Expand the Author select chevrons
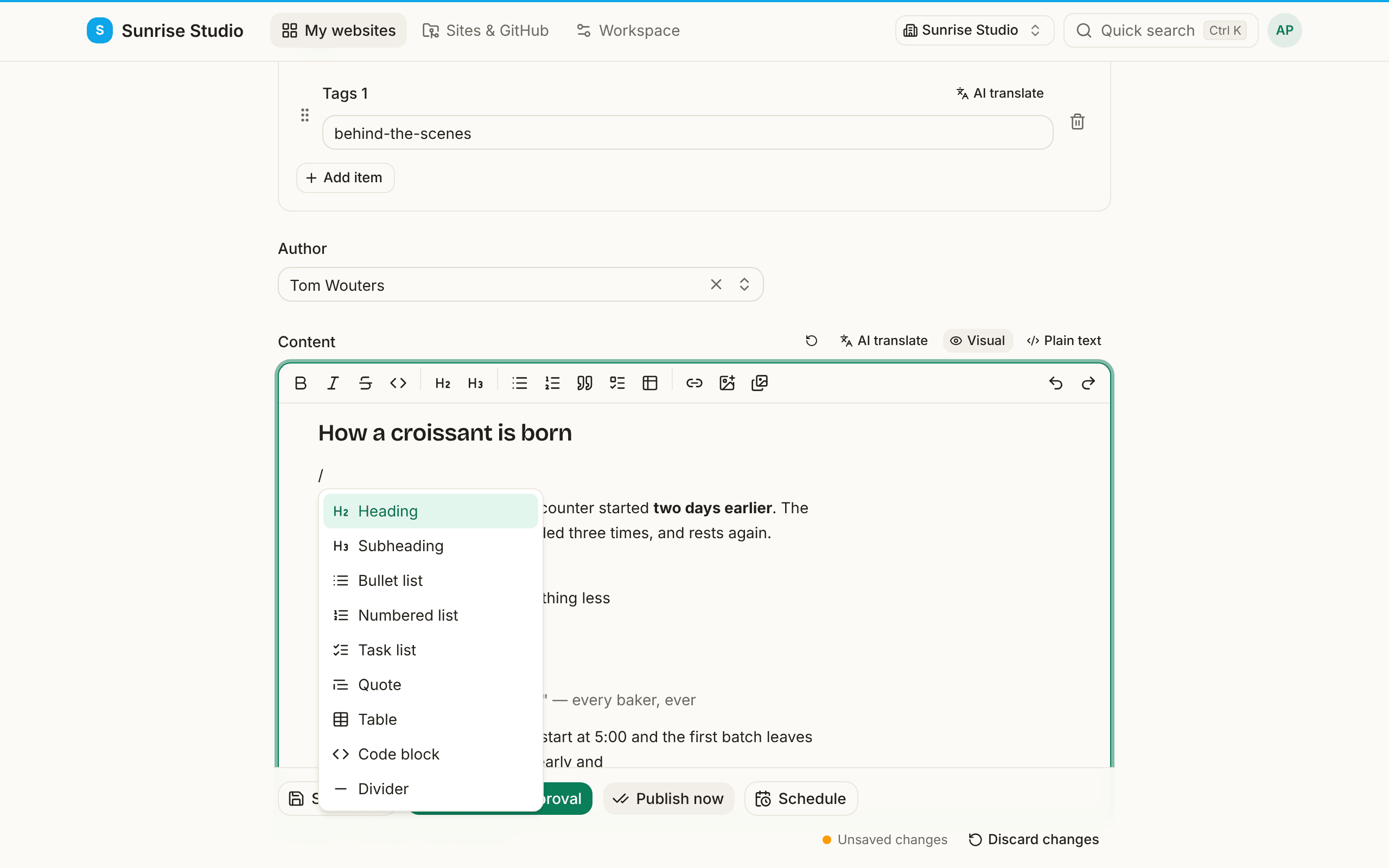 point(744,285)
